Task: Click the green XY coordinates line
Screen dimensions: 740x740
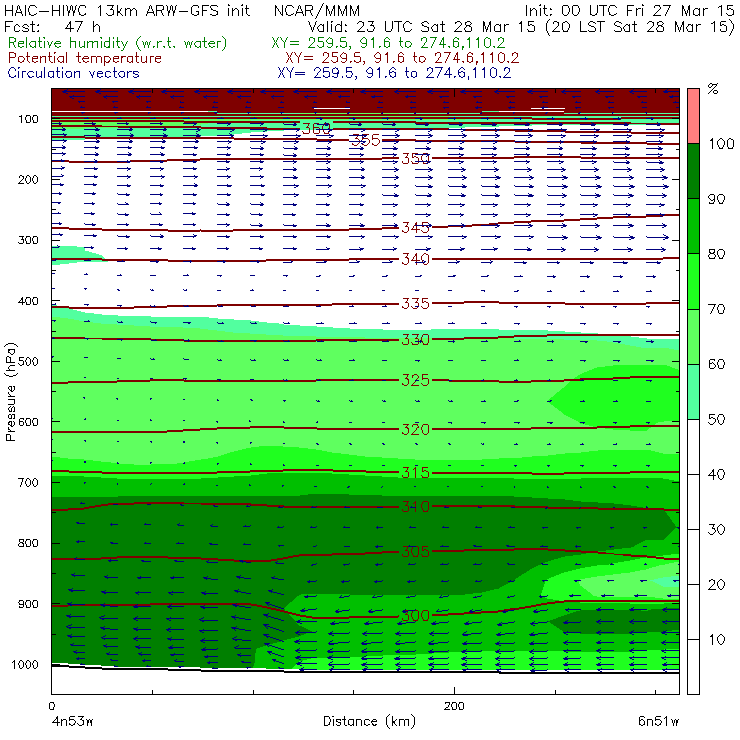Action: [388, 43]
